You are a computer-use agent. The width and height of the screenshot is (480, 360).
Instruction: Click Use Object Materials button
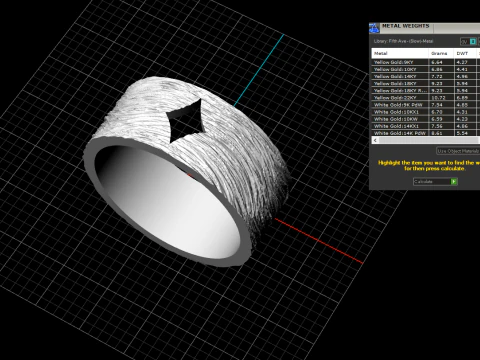click(x=458, y=151)
